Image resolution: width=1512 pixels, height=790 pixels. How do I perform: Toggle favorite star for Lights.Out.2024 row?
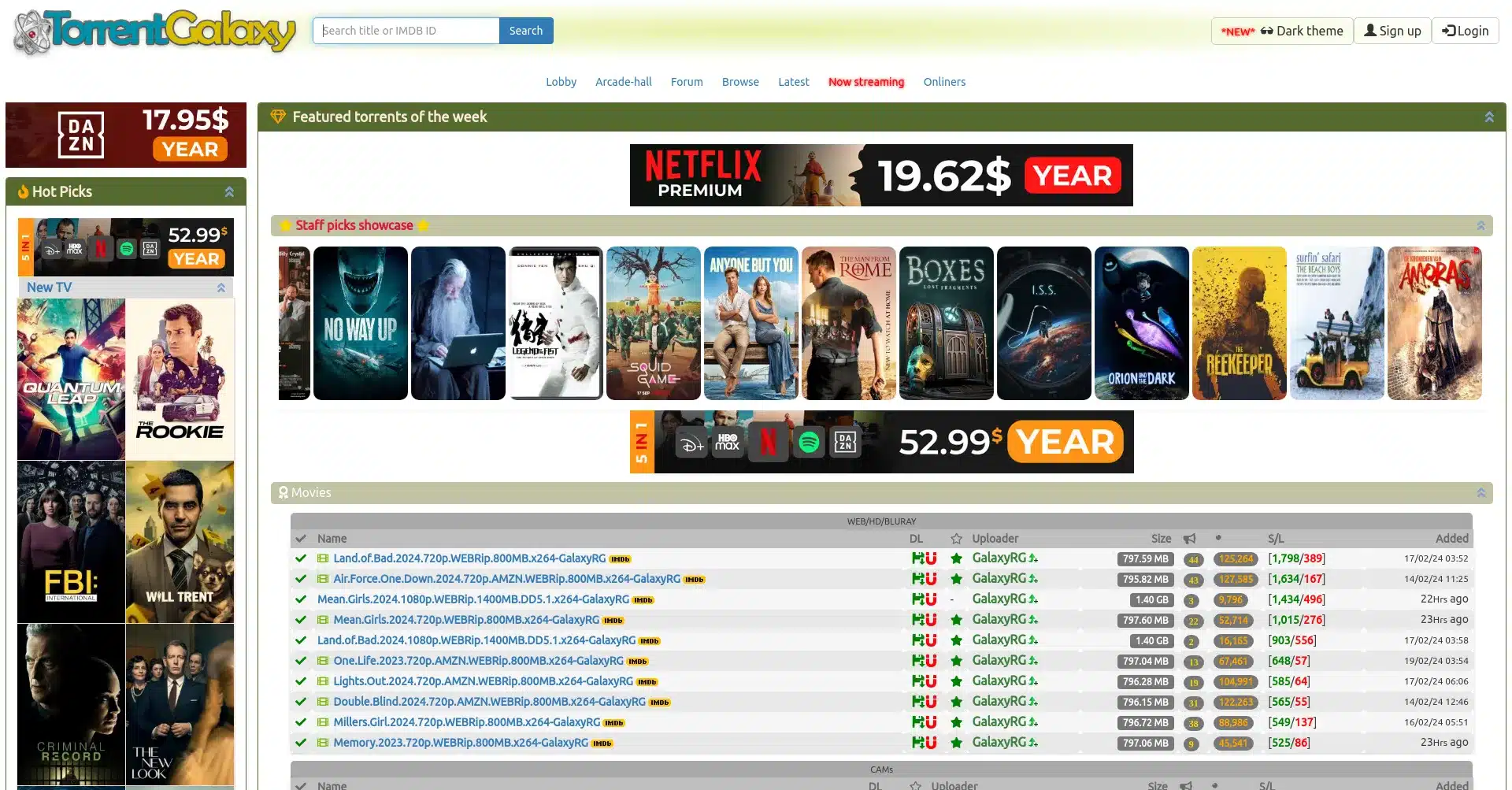point(956,681)
